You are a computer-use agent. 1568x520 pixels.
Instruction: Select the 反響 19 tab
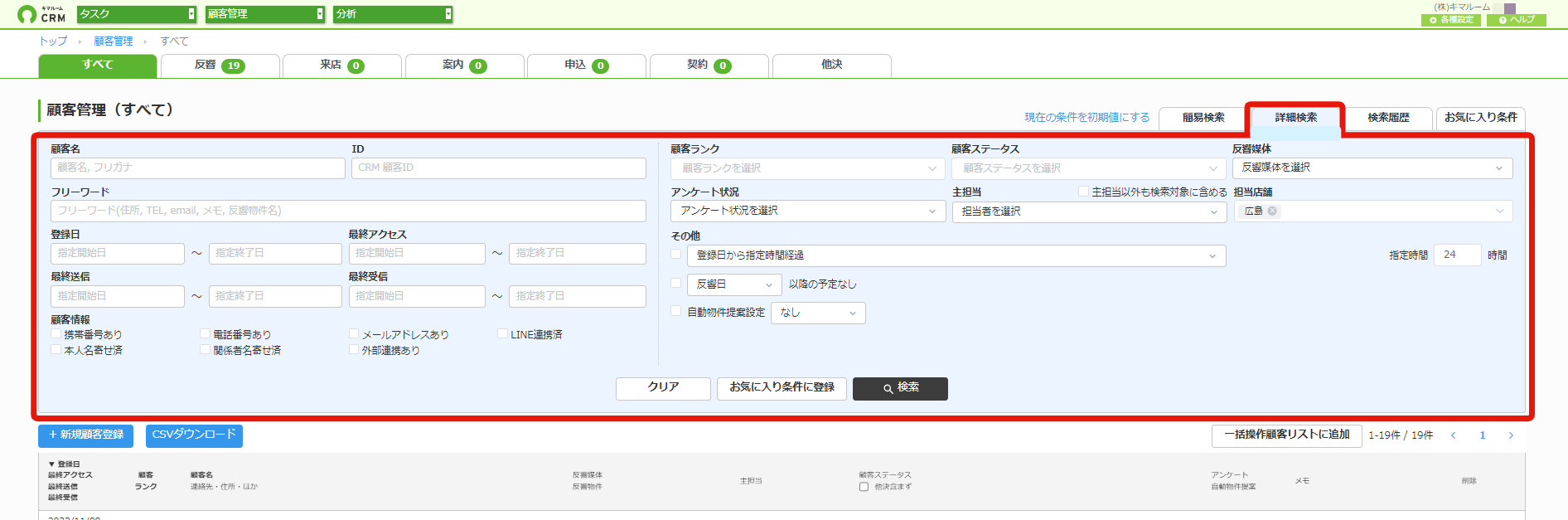pos(220,66)
